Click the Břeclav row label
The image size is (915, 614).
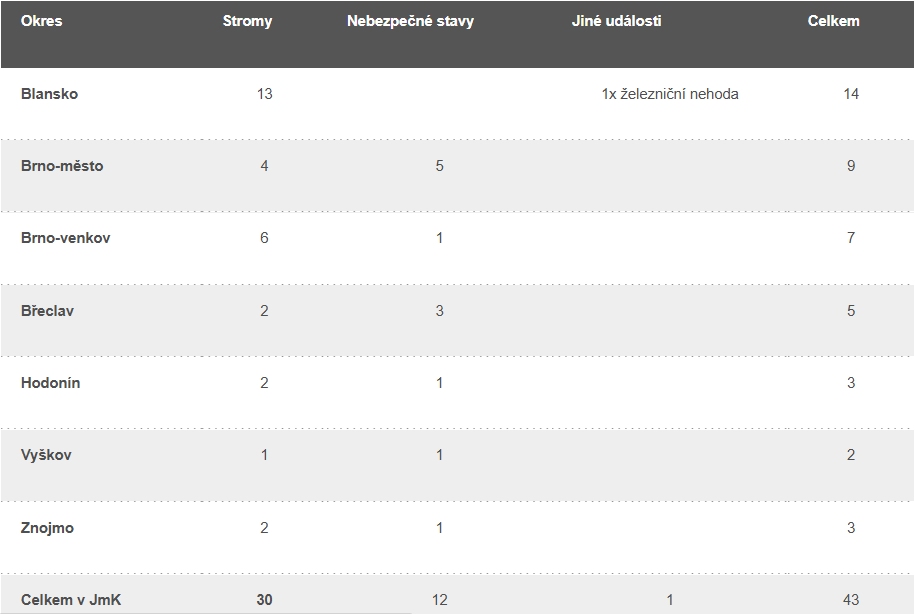47,311
